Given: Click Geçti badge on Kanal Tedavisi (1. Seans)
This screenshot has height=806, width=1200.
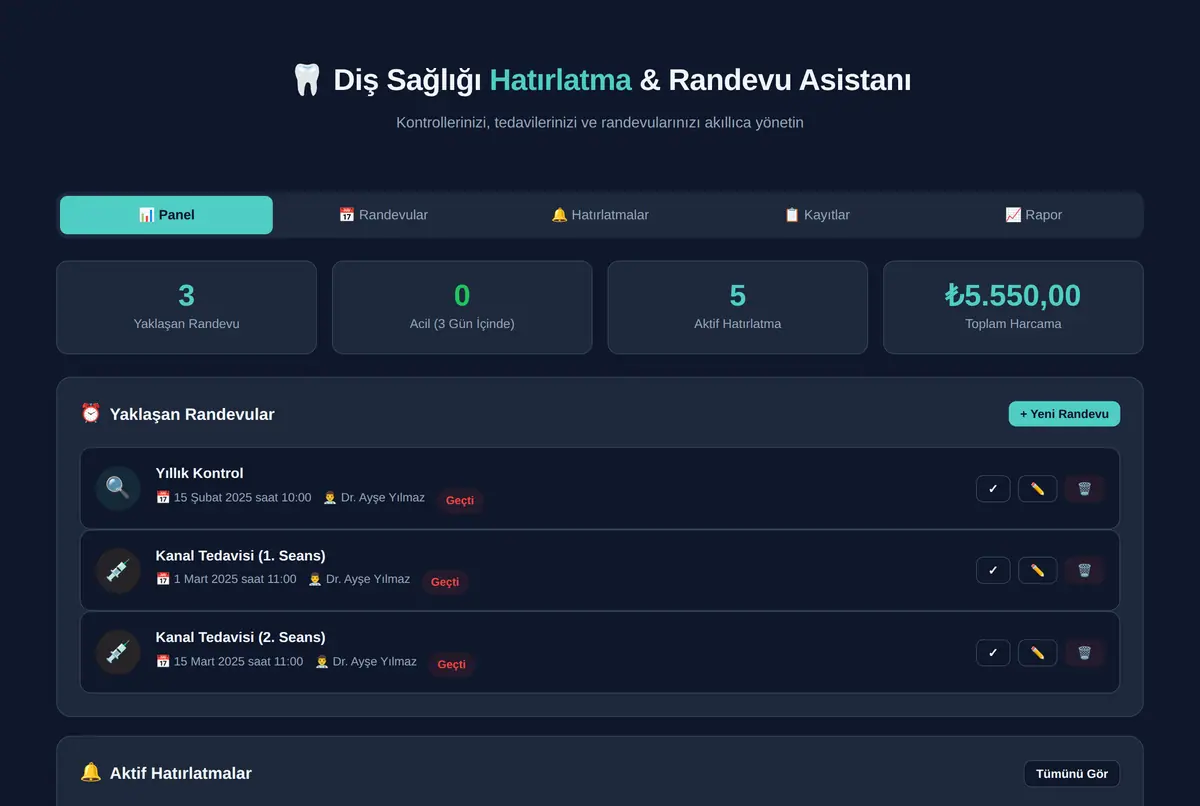Looking at the screenshot, I should point(445,582).
